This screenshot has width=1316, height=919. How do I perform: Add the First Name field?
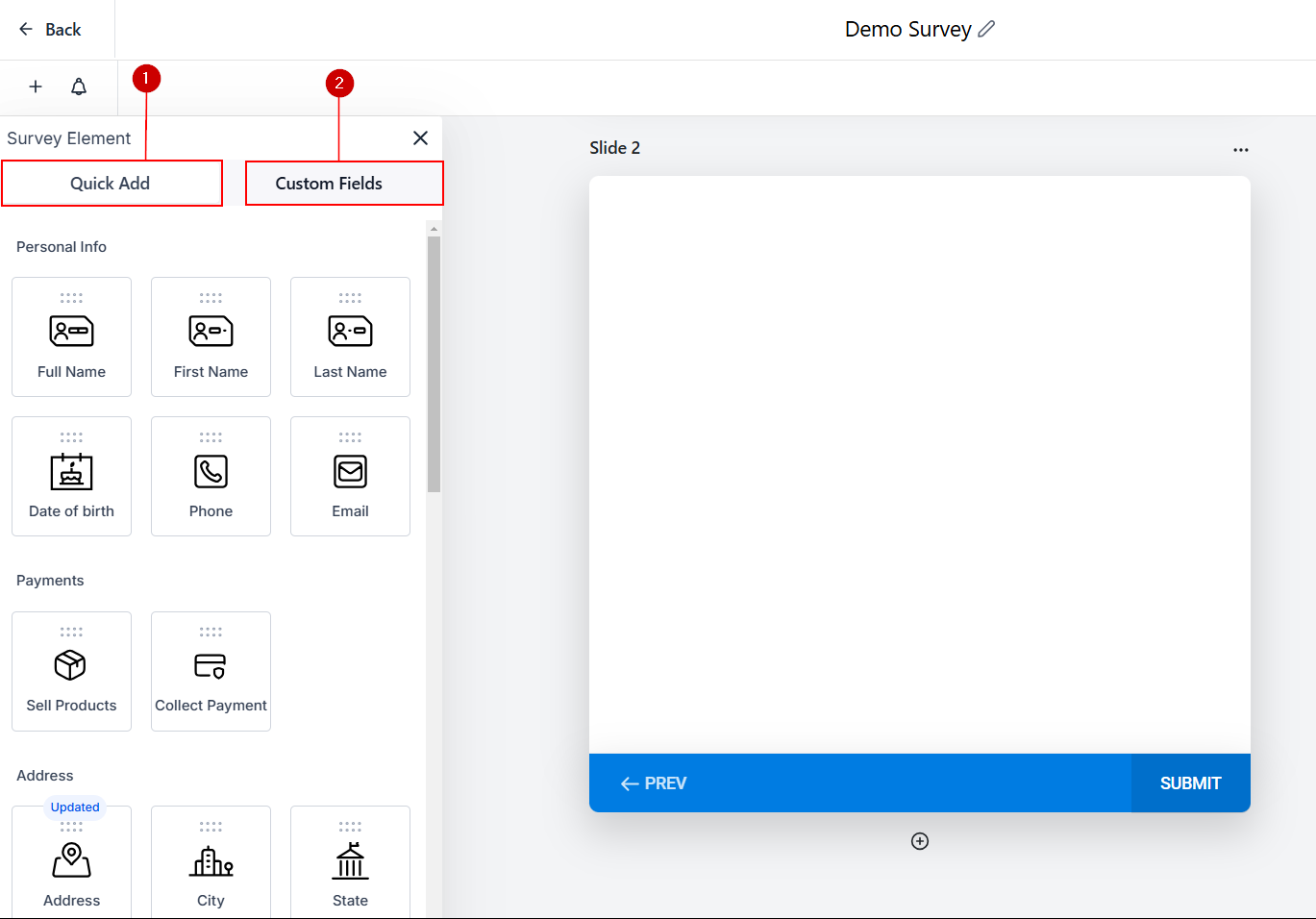(211, 336)
